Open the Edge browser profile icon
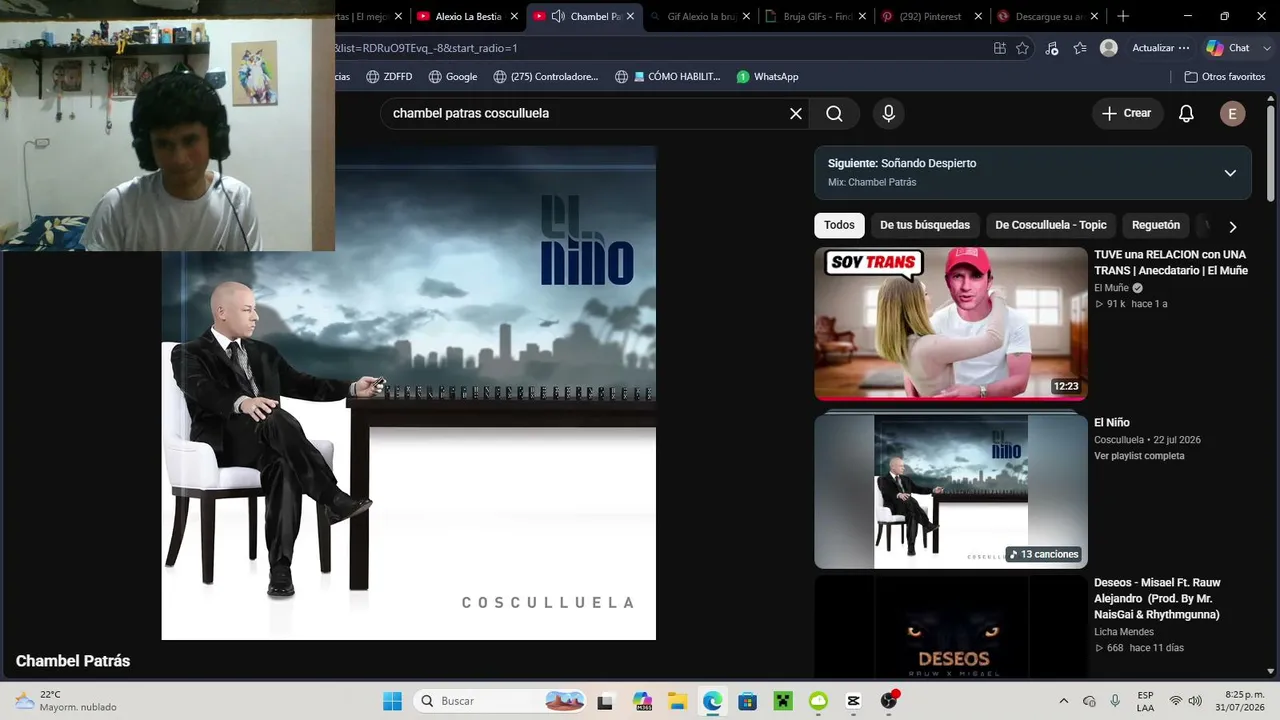Screen dimensions: 1280x720 point(1108,48)
